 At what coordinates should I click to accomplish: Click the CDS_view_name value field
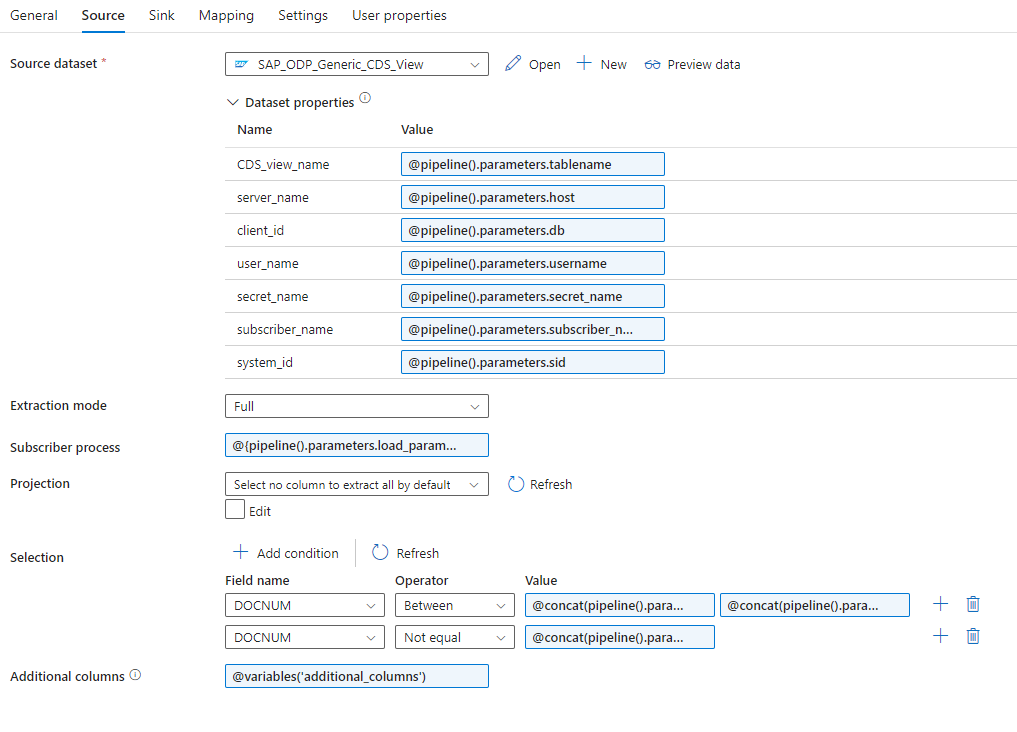click(x=532, y=164)
